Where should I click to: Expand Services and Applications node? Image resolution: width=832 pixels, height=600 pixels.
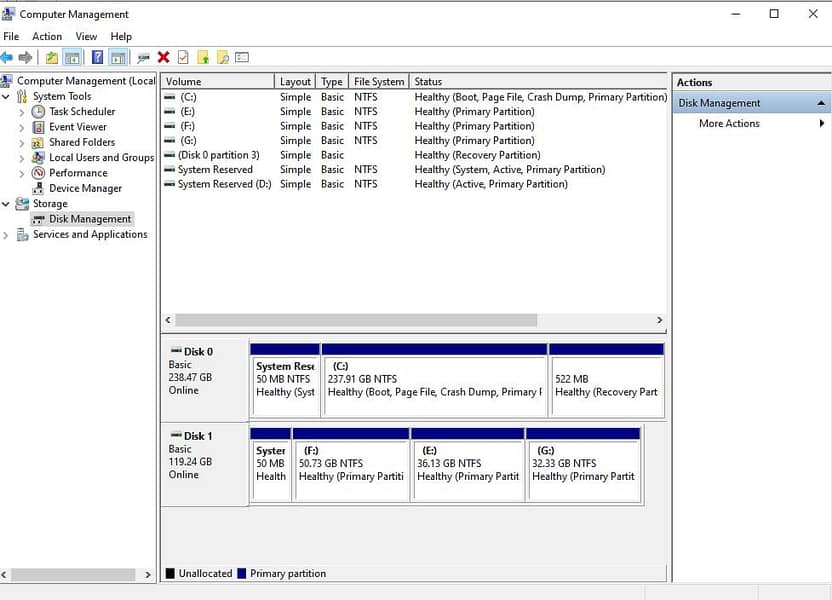tap(6, 235)
